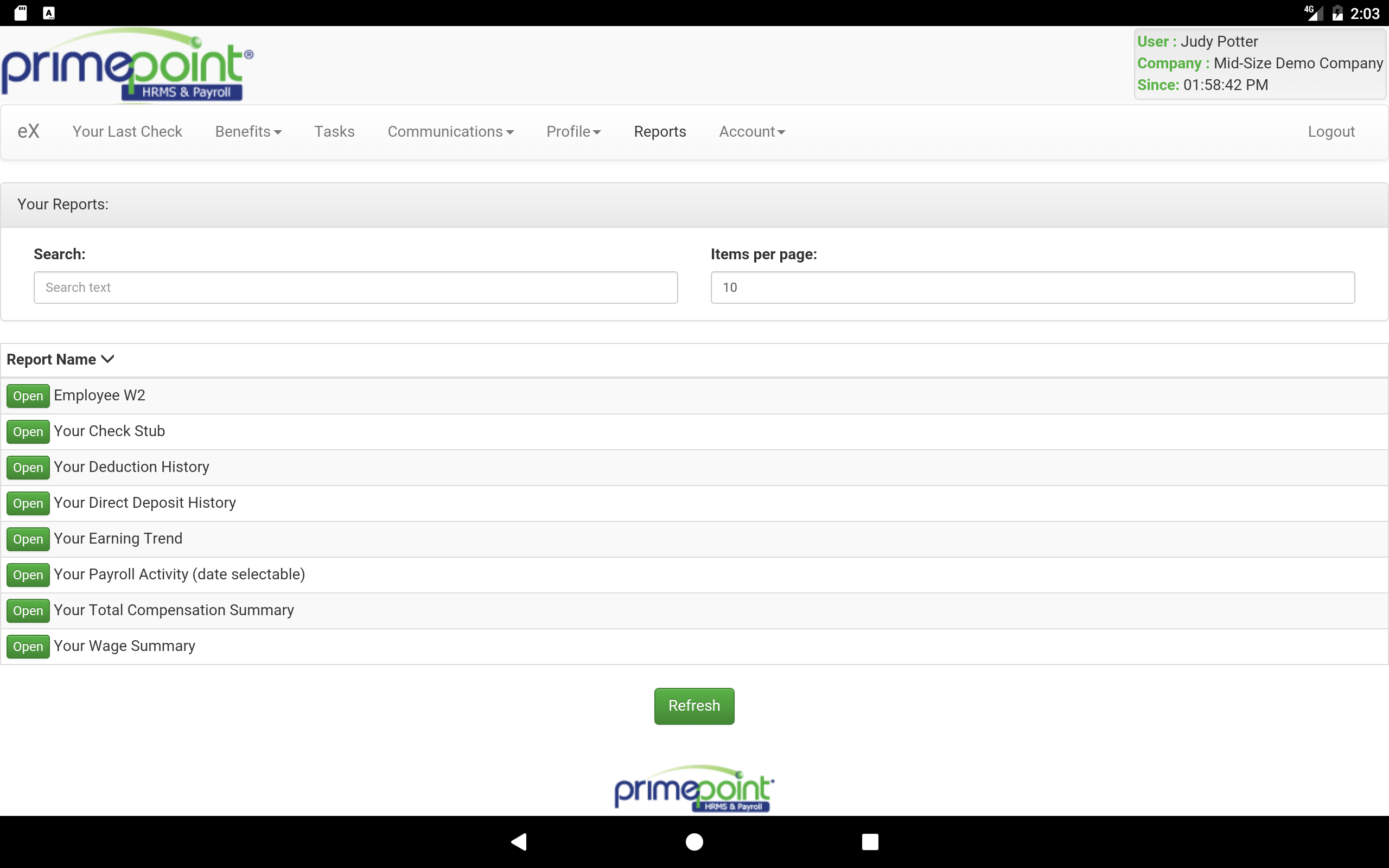
Task: Open the Your Wage Summary report
Action: 28,647
